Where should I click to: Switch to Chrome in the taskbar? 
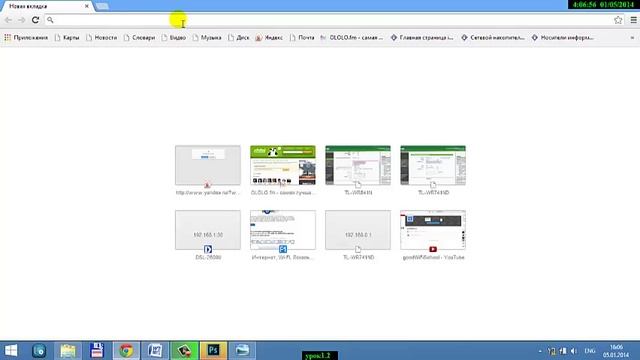pos(126,350)
